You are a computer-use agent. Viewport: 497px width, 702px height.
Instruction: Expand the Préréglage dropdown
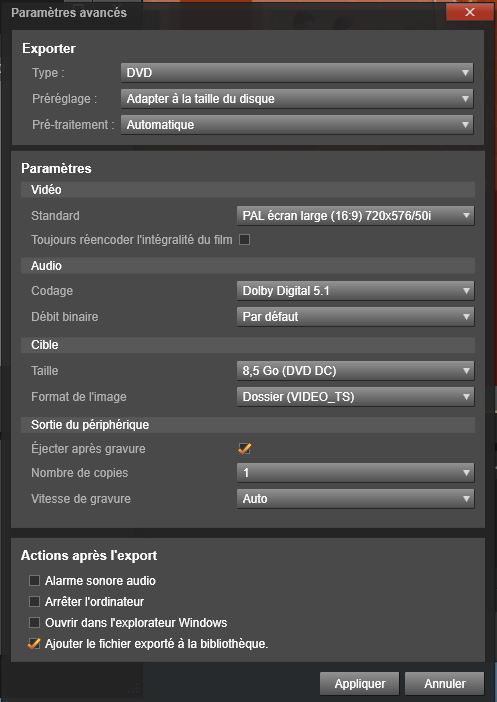pyautogui.click(x=297, y=98)
